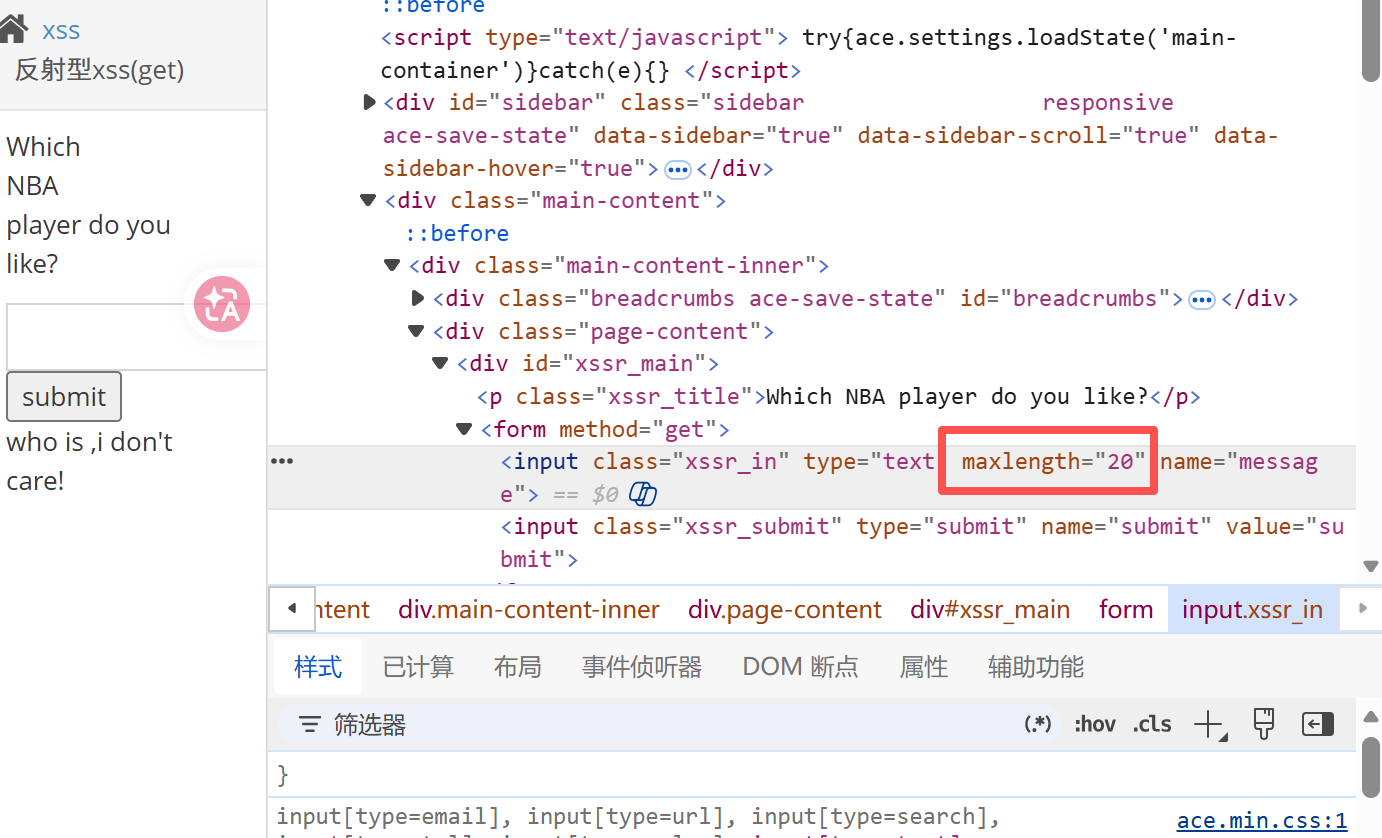Open the 事件侦听器 tab
The height and width of the screenshot is (838, 1382).
click(642, 667)
